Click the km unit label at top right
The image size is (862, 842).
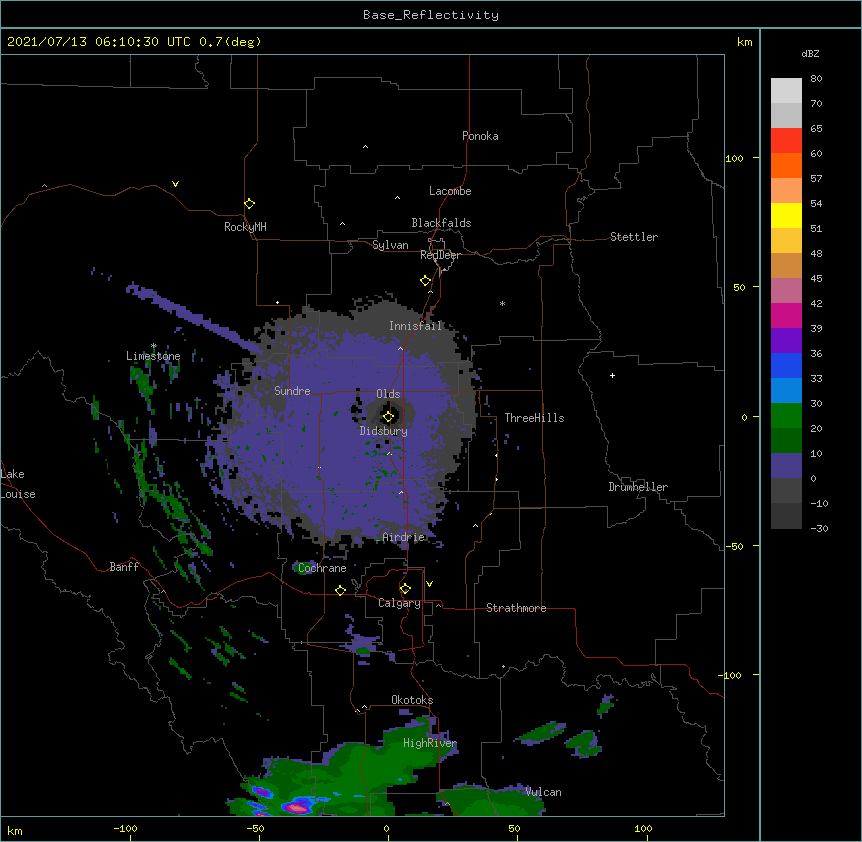click(x=744, y=42)
